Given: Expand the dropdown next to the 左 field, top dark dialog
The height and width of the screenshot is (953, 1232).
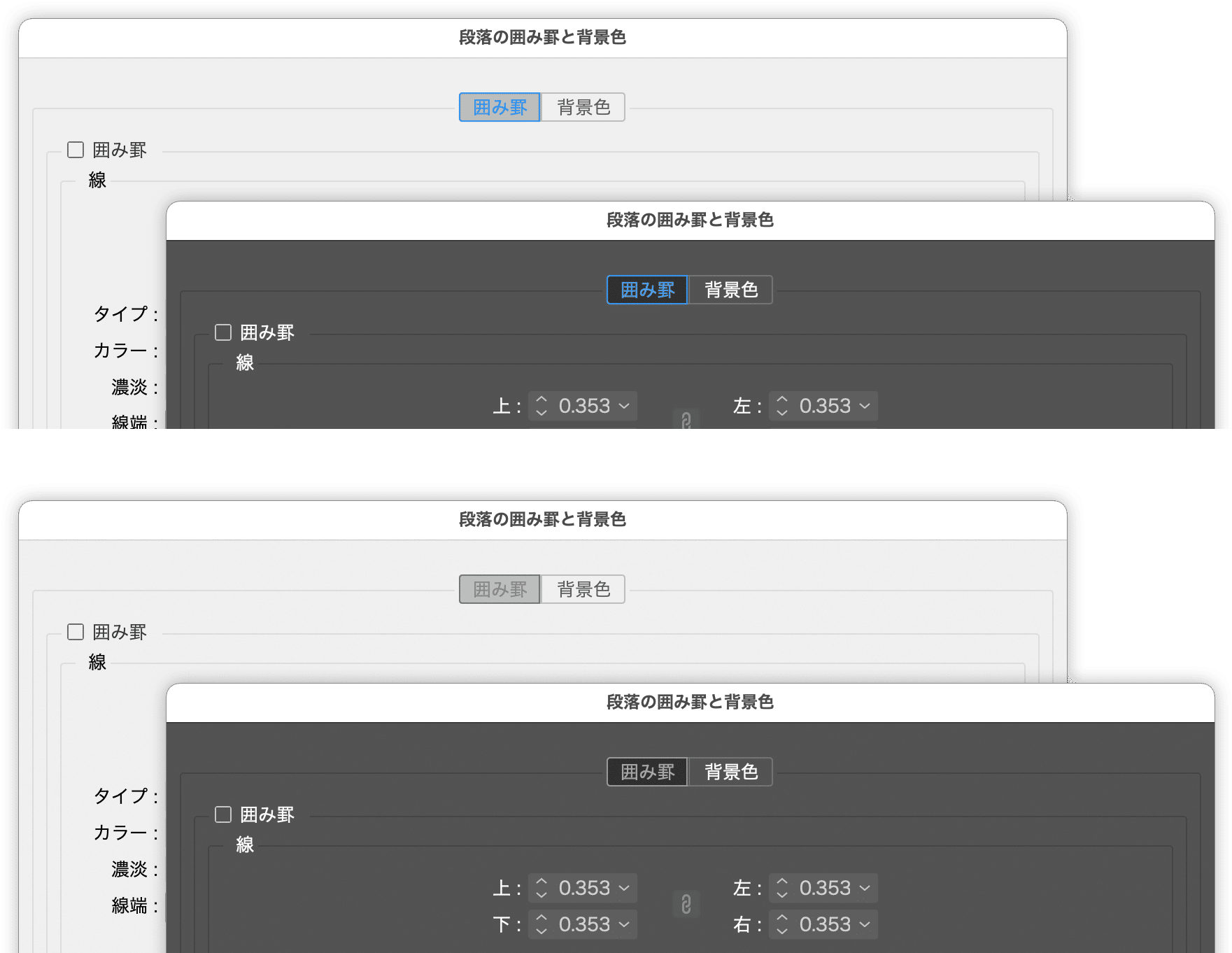Looking at the screenshot, I should (863, 406).
